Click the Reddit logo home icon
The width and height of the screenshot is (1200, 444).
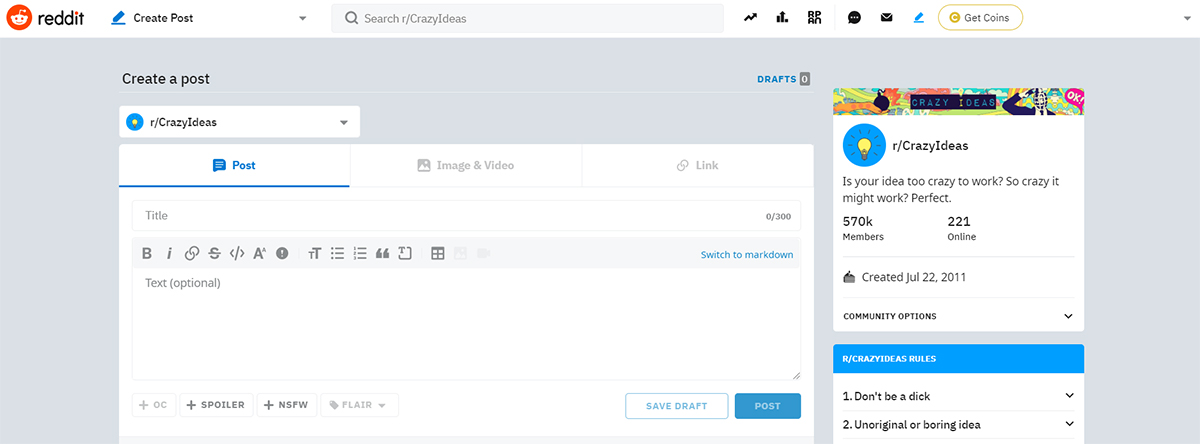[x=20, y=18]
